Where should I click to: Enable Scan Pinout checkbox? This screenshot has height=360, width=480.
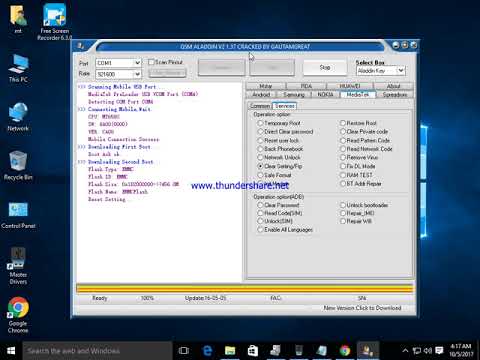pyautogui.click(x=151, y=62)
